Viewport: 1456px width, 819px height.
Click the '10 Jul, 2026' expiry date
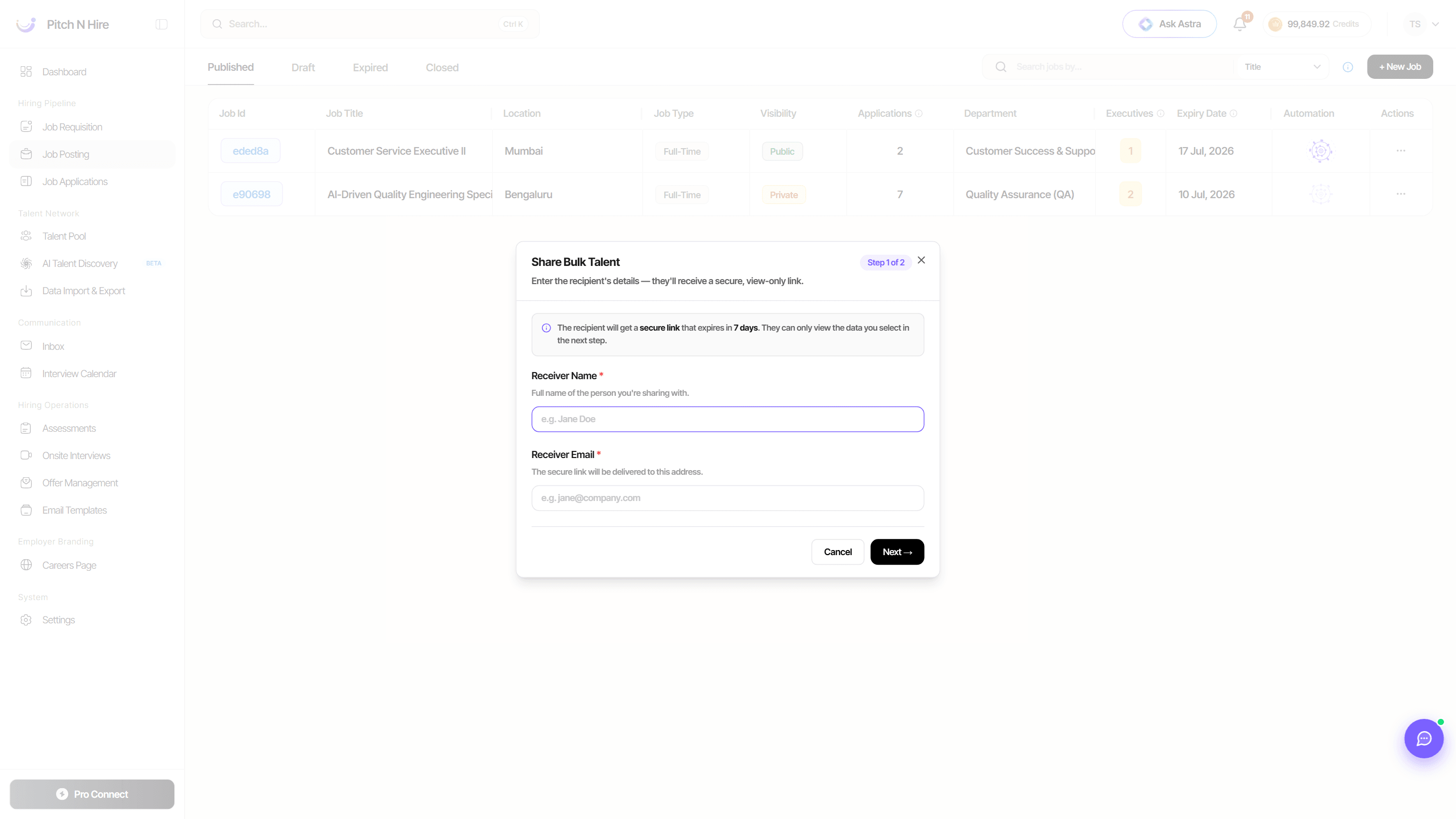click(x=1206, y=195)
